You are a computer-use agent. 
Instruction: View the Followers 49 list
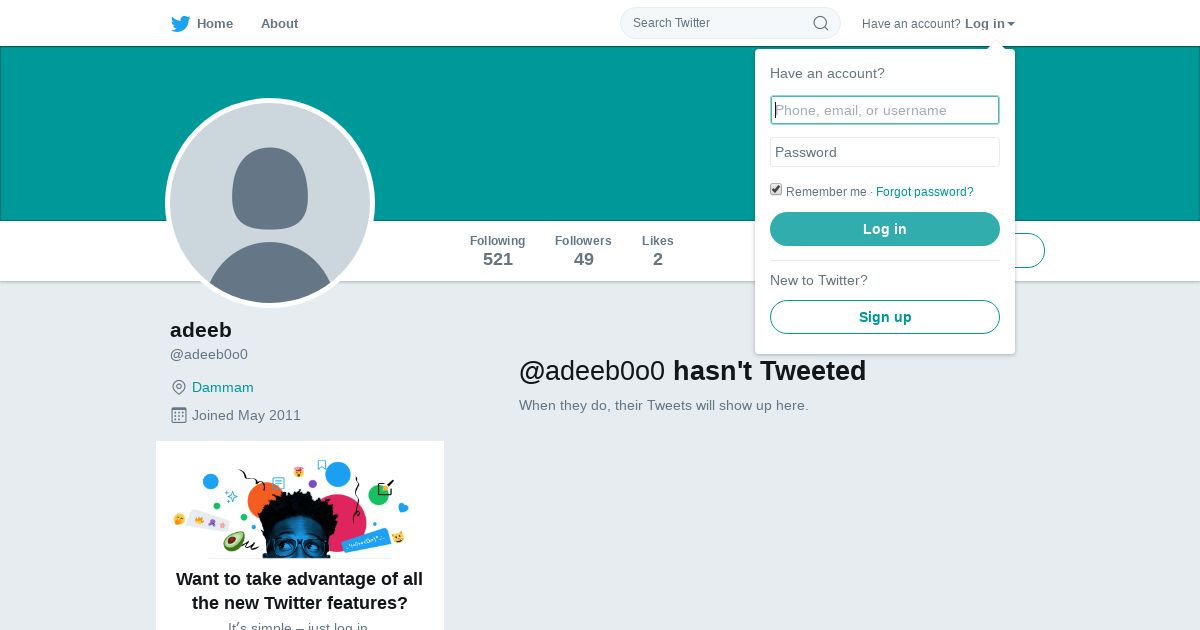click(583, 251)
